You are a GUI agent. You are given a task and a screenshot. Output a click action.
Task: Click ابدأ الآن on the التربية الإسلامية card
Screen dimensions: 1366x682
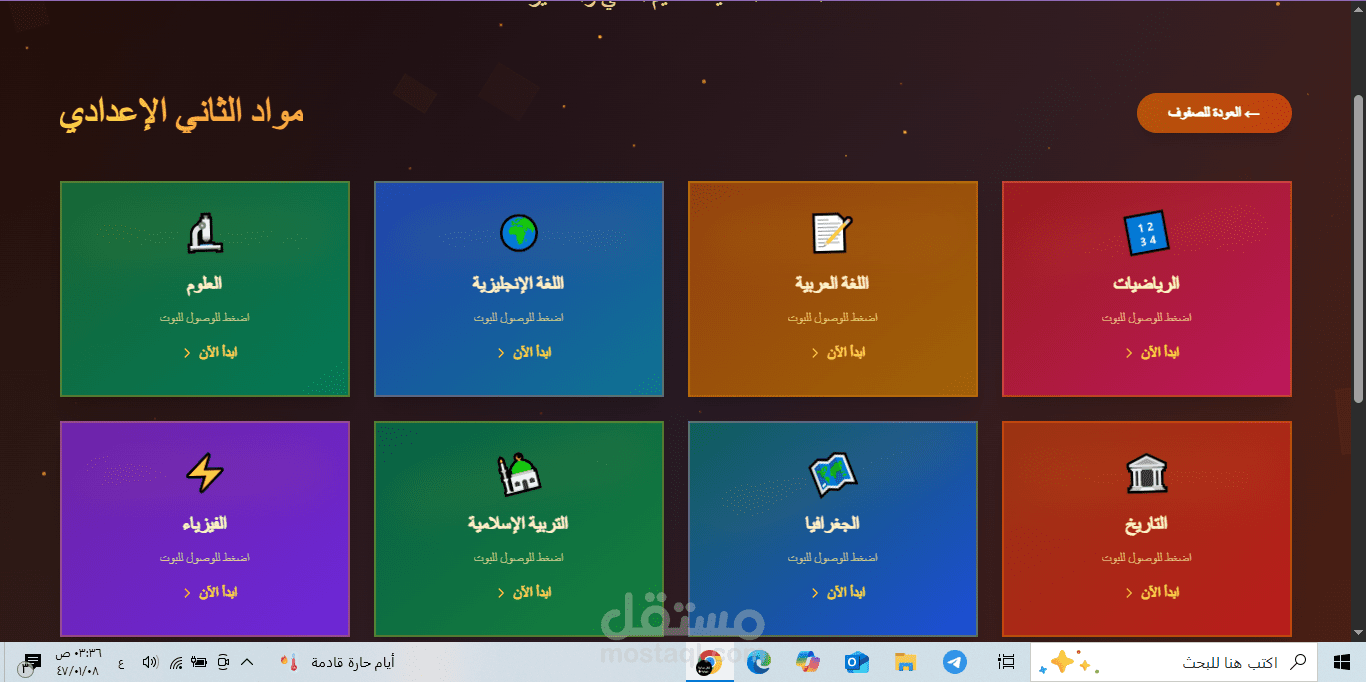click(525, 593)
